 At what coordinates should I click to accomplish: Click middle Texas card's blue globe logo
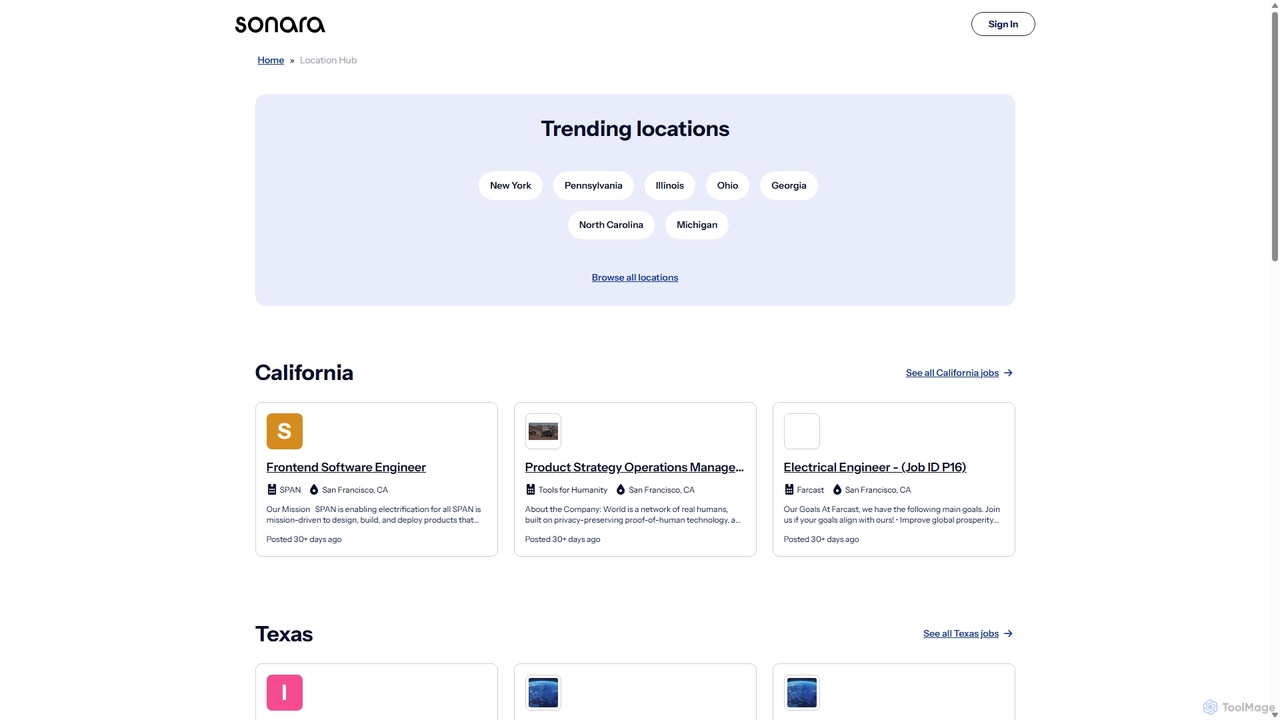543,692
